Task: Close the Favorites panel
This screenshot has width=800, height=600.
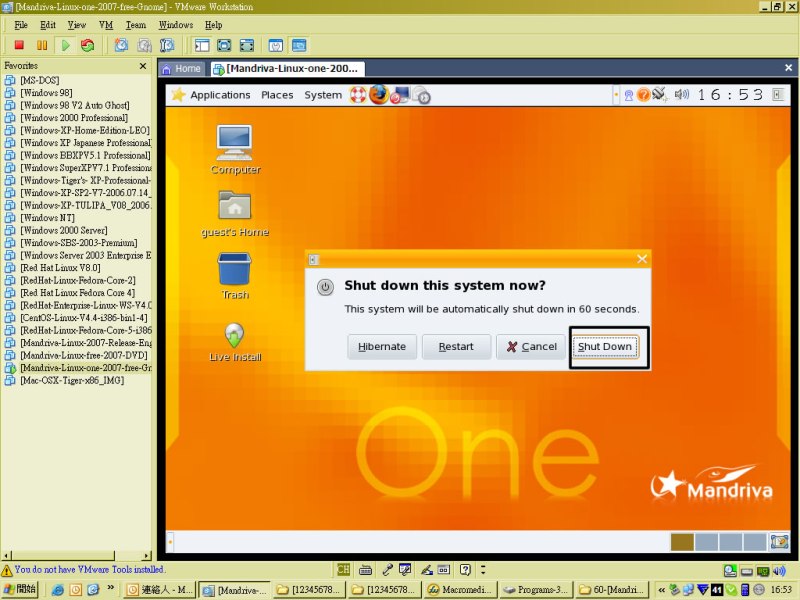Action: point(143,66)
